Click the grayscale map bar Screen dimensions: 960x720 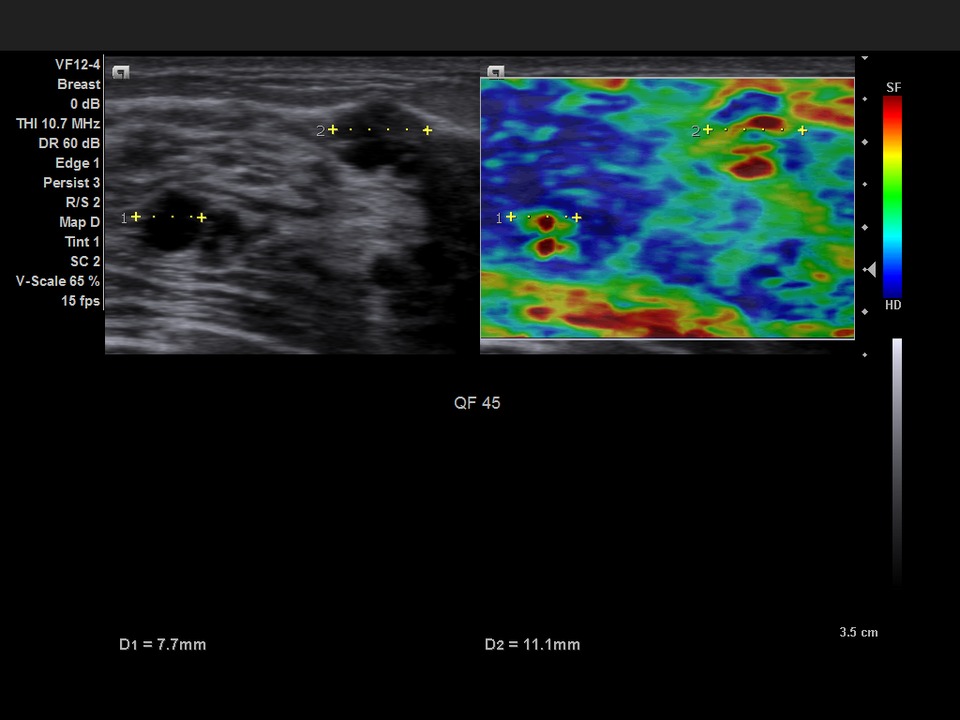click(897, 460)
